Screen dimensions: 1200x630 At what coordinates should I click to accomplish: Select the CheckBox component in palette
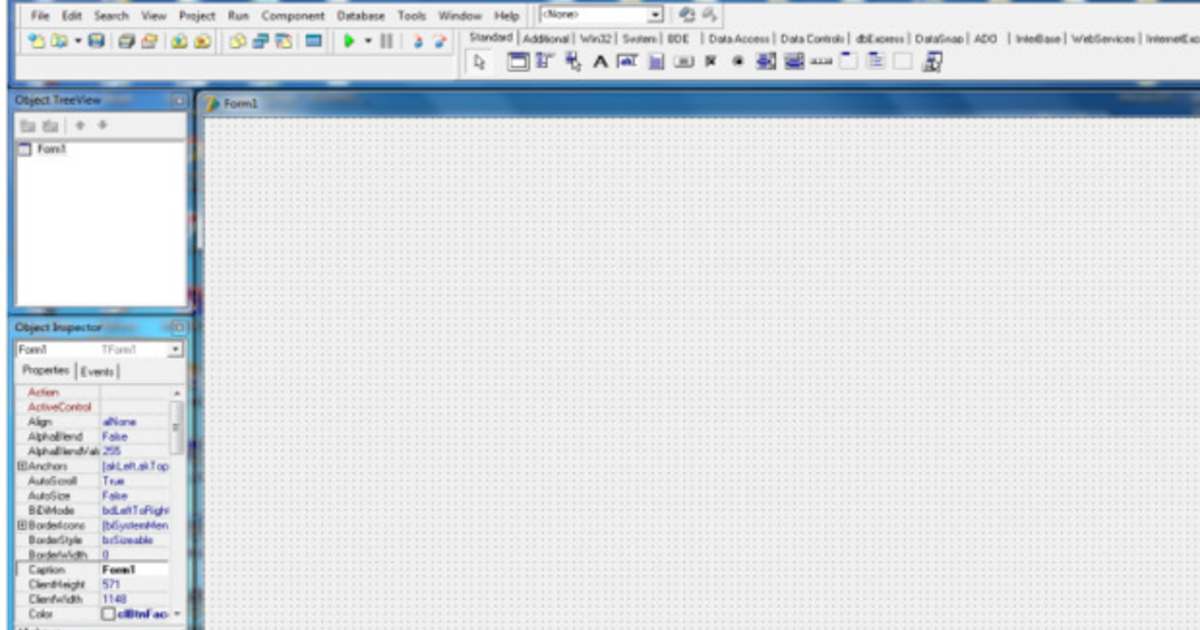pos(712,62)
